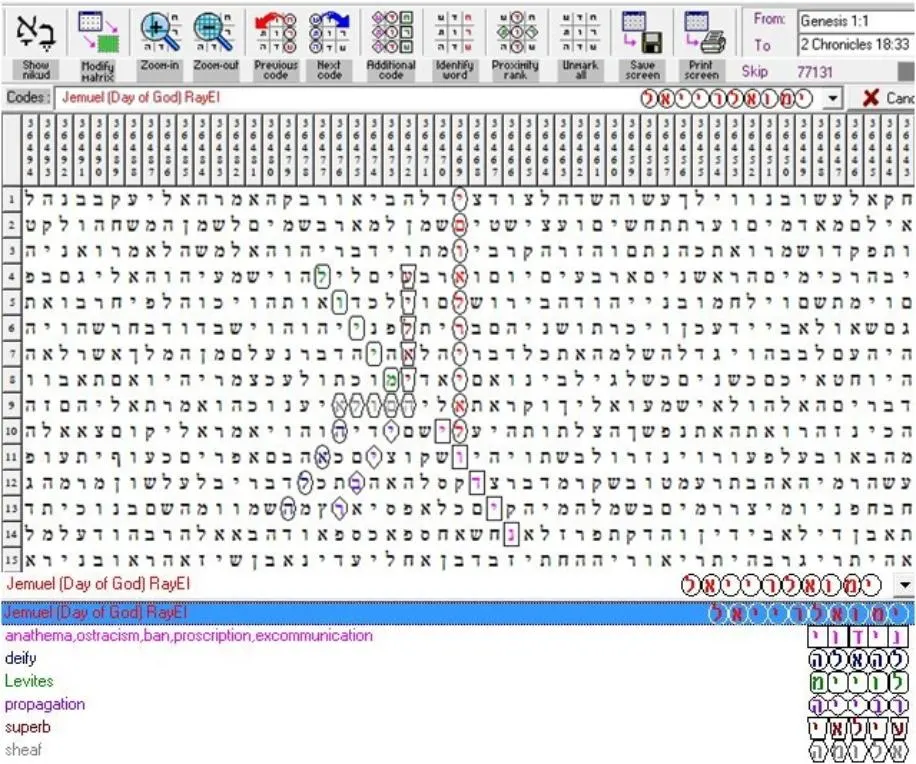Click the Unmark all icon
916x764 pixels.
point(580,33)
